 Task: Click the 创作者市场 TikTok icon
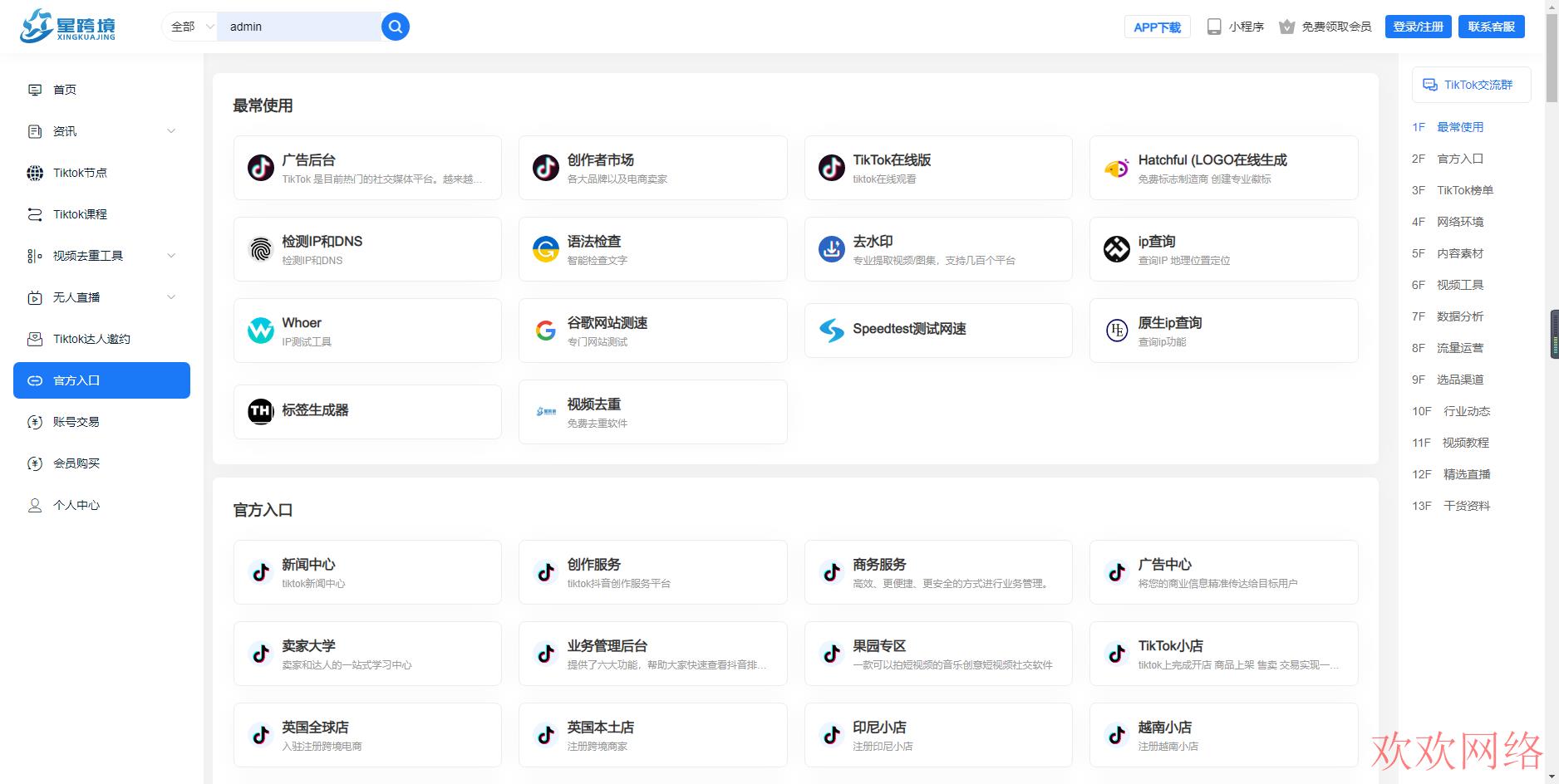(546, 168)
